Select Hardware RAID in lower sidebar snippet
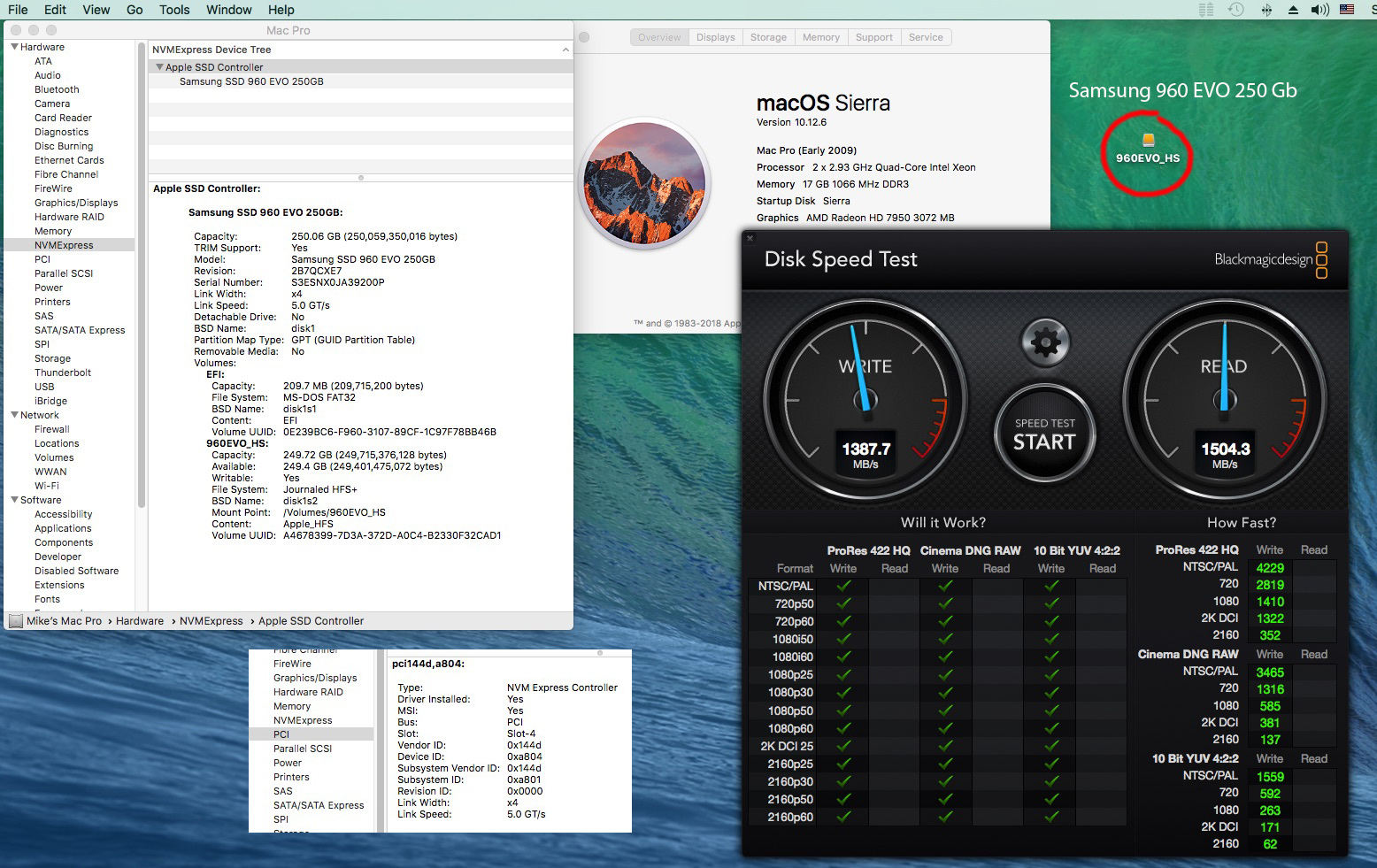This screenshot has height=868, width=1377. coord(308,692)
